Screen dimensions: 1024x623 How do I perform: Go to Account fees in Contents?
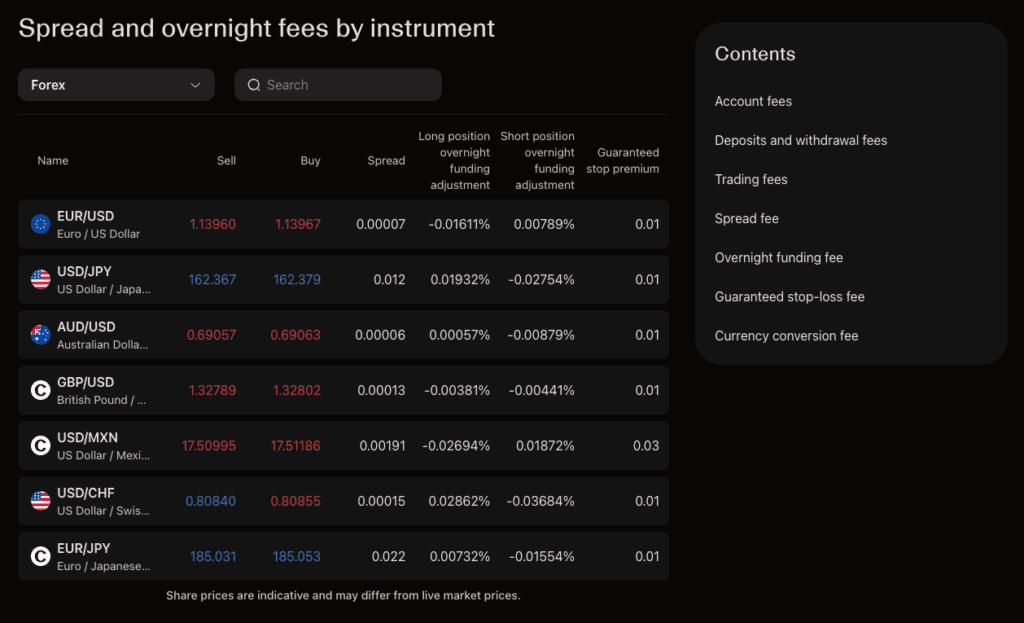point(753,101)
